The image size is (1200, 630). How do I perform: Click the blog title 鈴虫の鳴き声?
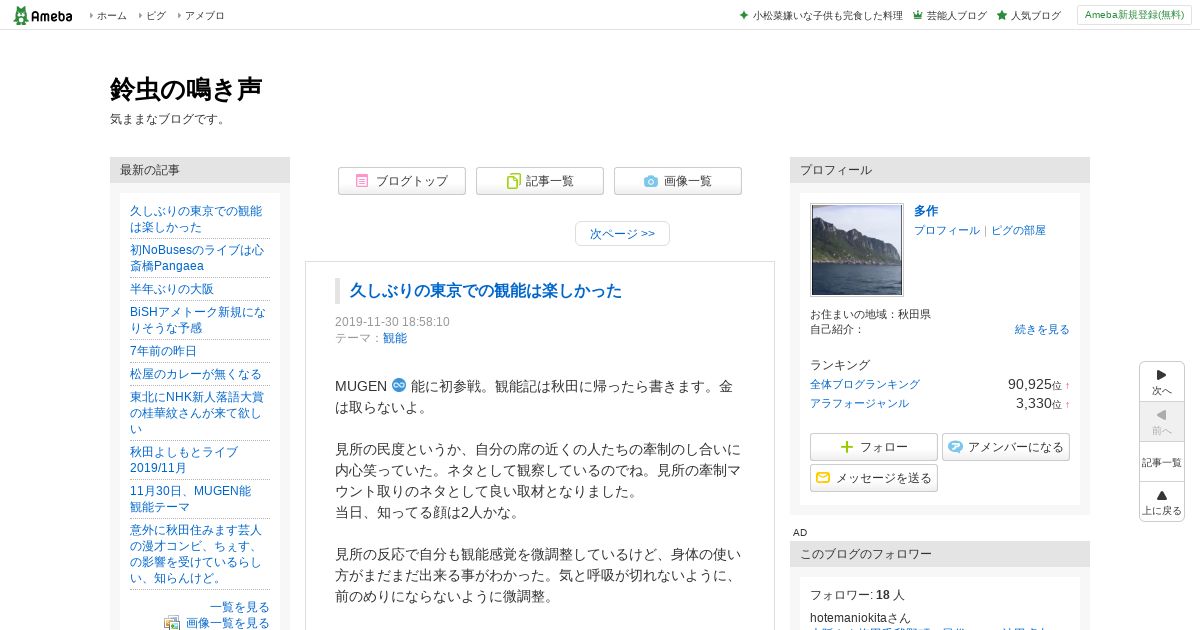[x=186, y=89]
